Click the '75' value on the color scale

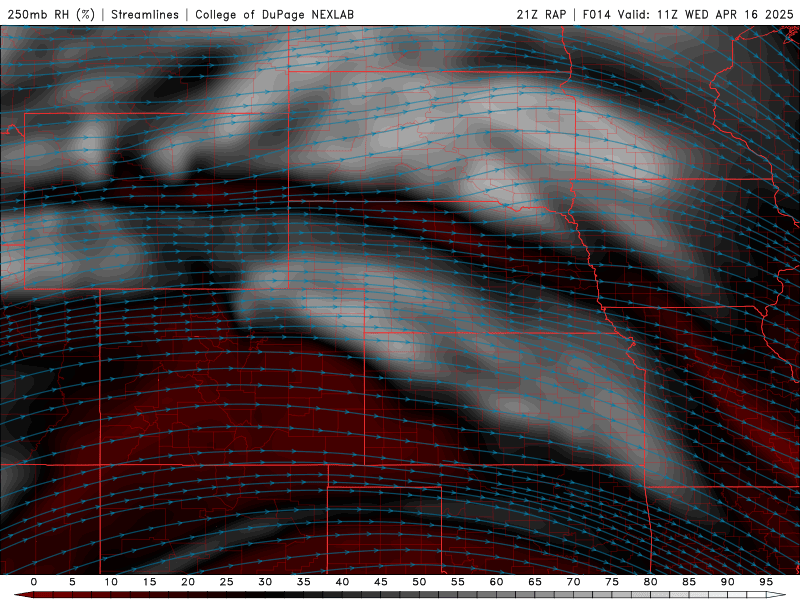pos(612,582)
